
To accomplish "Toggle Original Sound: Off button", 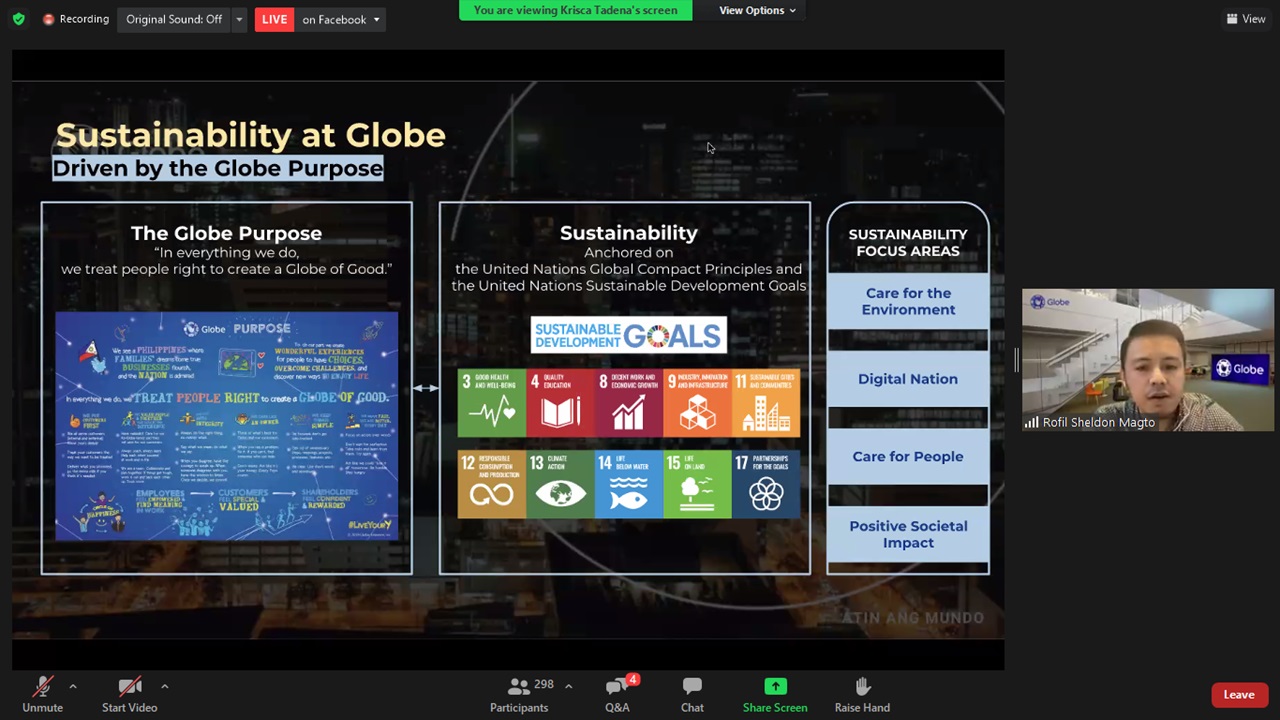I will click(x=173, y=19).
